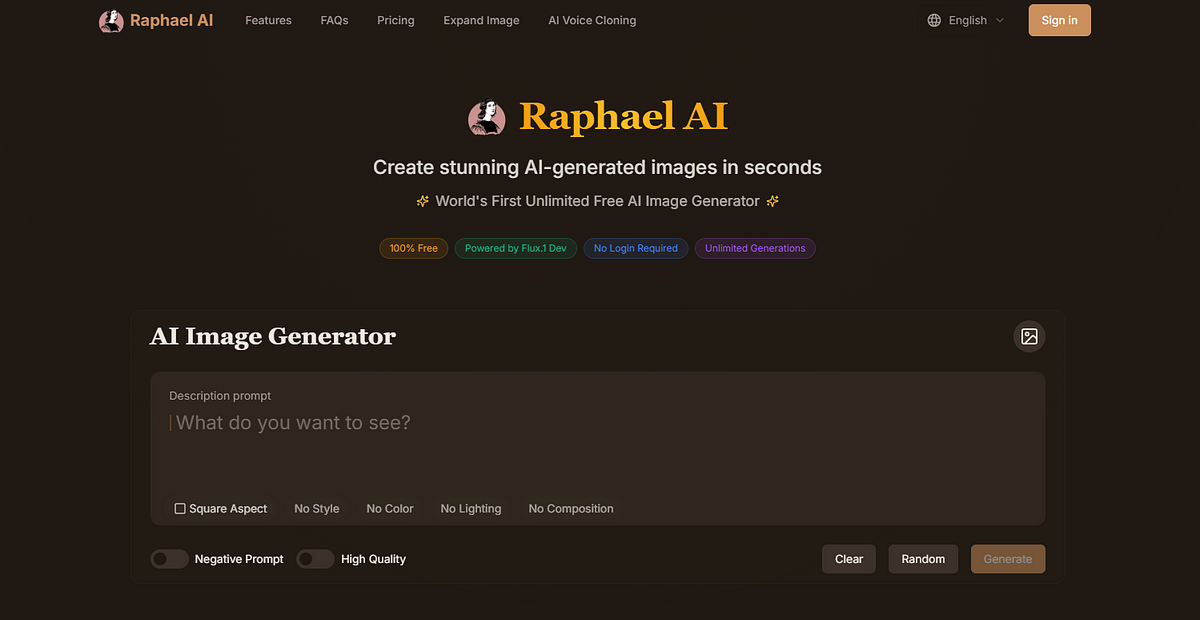1200x620 pixels.
Task: Click the No Login Required badge
Action: tap(636, 248)
